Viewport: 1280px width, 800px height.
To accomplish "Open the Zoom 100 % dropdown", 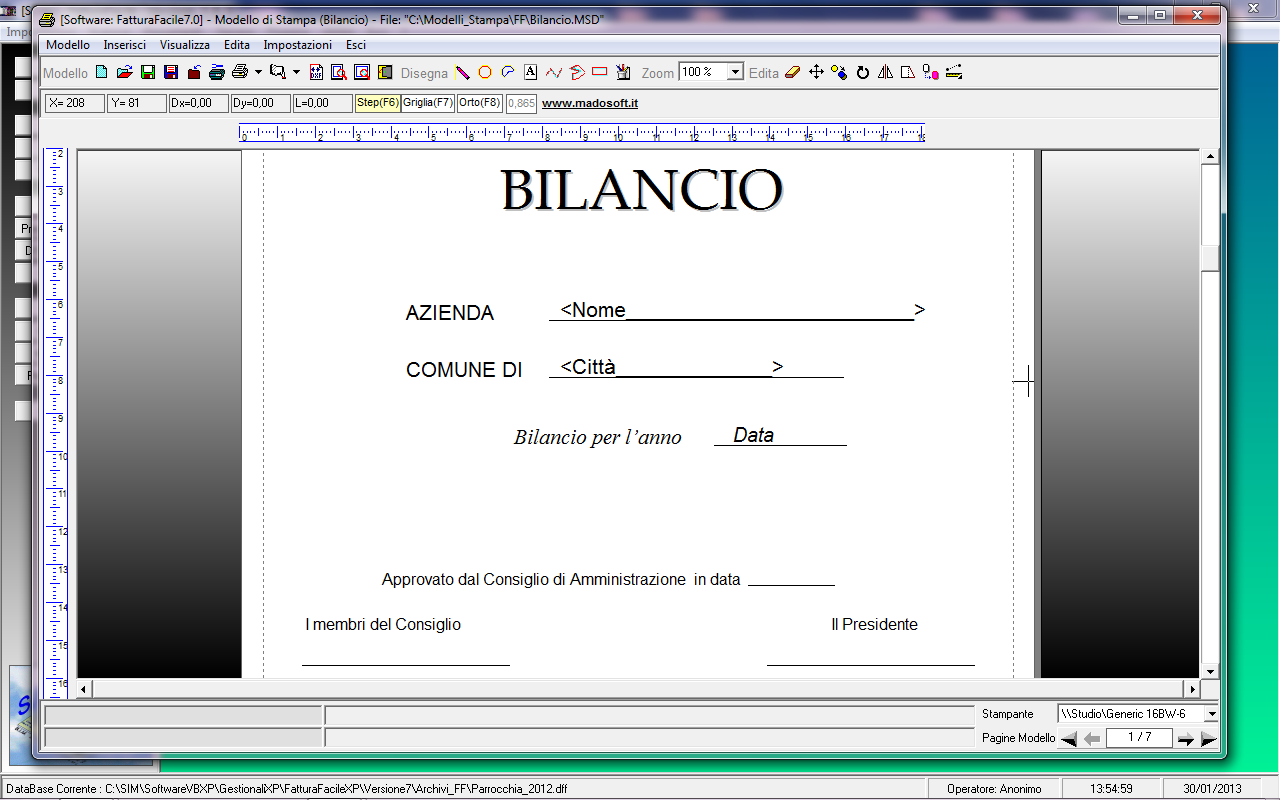I will pyautogui.click(x=736, y=72).
